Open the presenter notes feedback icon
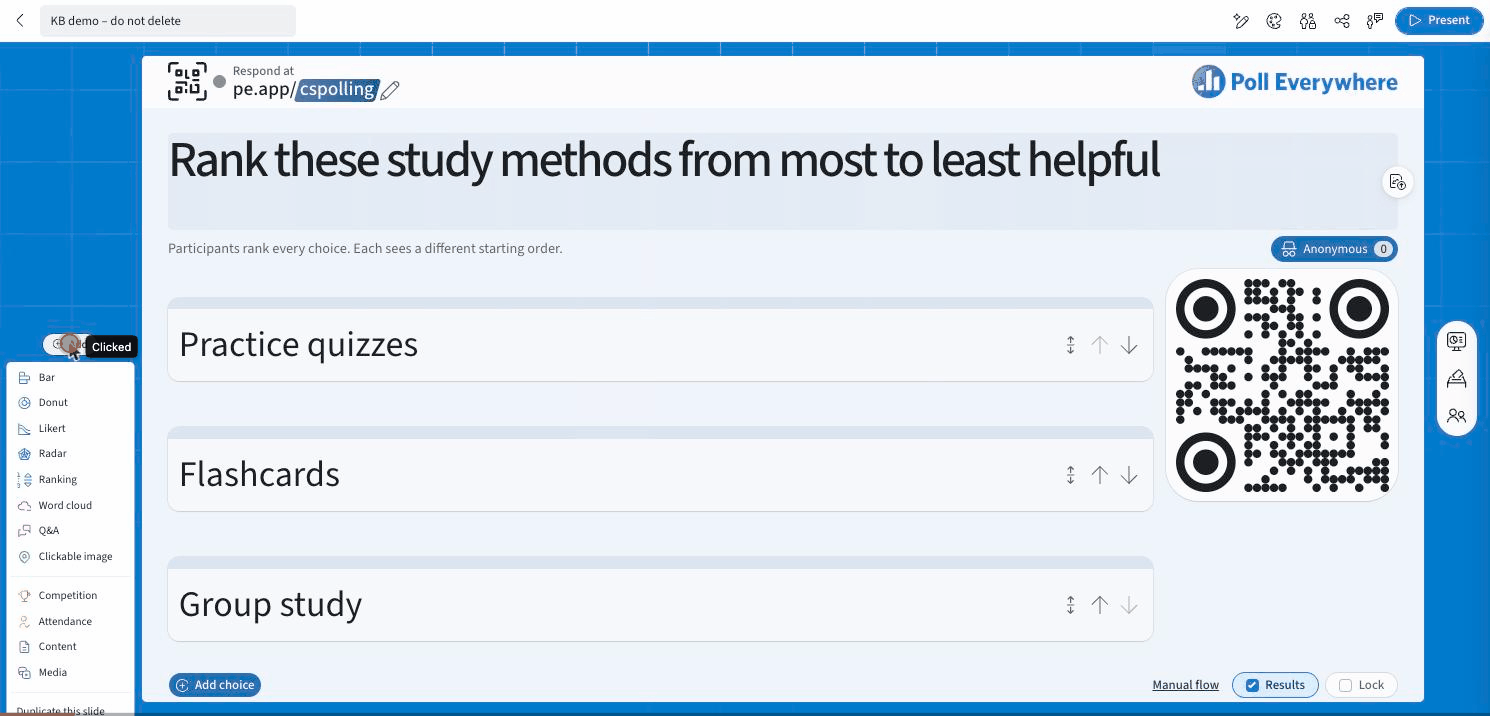Image resolution: width=1490 pixels, height=716 pixels. [x=1375, y=21]
